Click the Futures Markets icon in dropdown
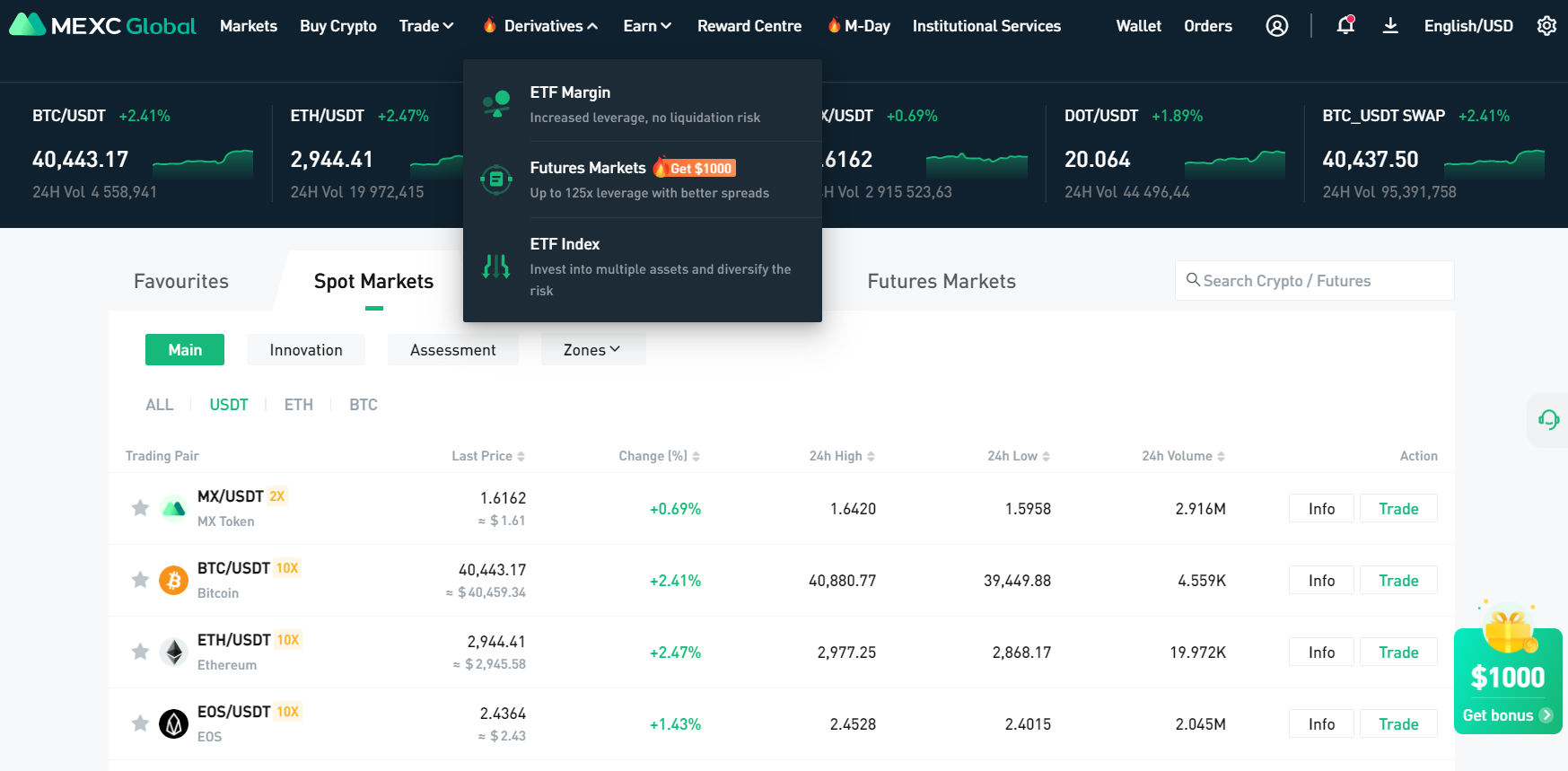Viewport: 1568px width, 771px height. [496, 180]
